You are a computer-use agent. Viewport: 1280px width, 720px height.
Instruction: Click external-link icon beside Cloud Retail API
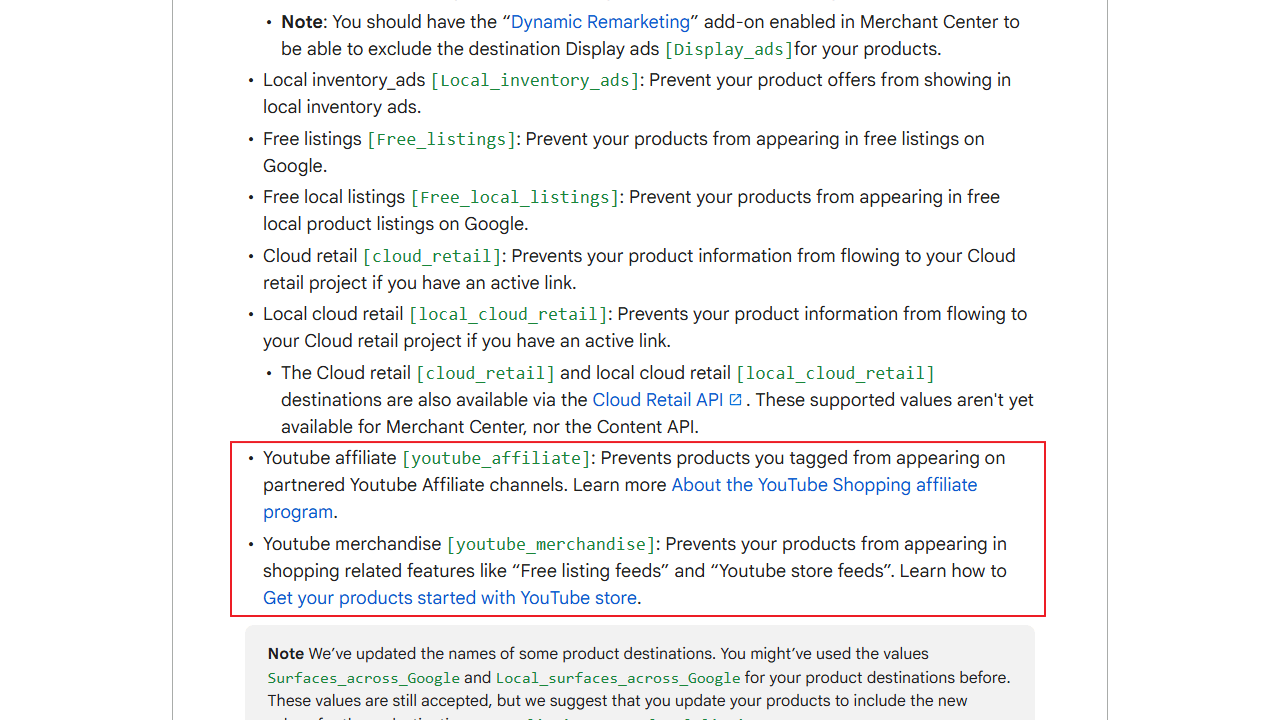pos(736,400)
